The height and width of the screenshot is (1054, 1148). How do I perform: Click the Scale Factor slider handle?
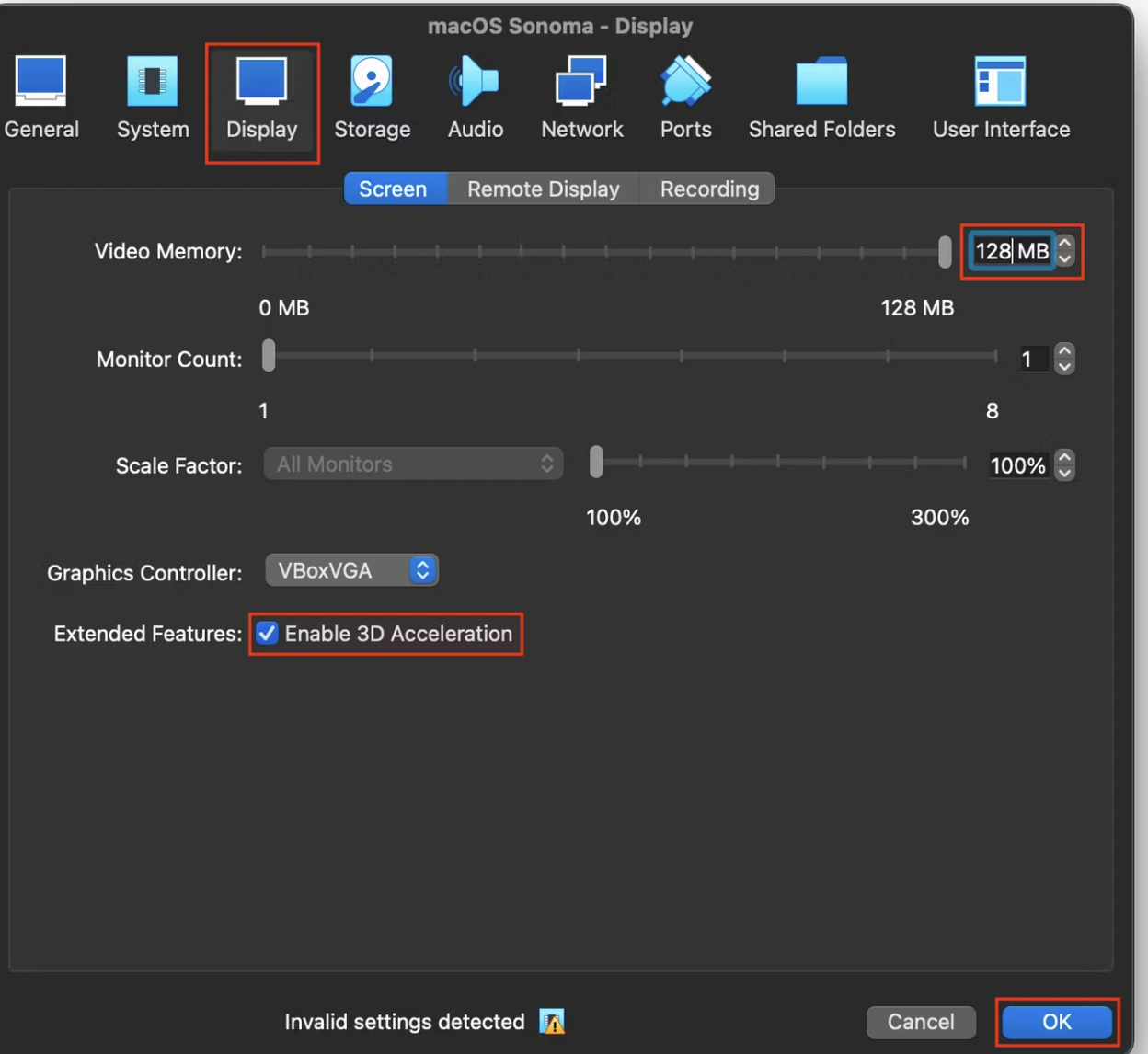[x=596, y=462]
